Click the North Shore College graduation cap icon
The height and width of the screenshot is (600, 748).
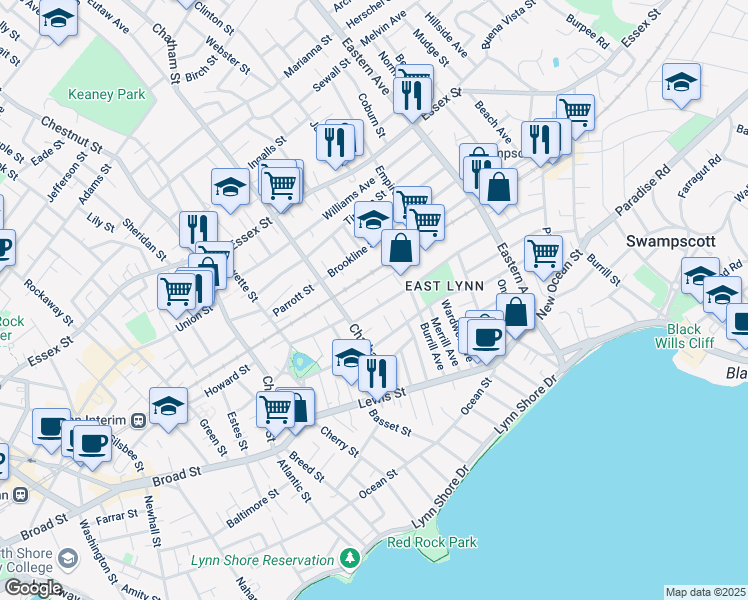(x=68, y=559)
